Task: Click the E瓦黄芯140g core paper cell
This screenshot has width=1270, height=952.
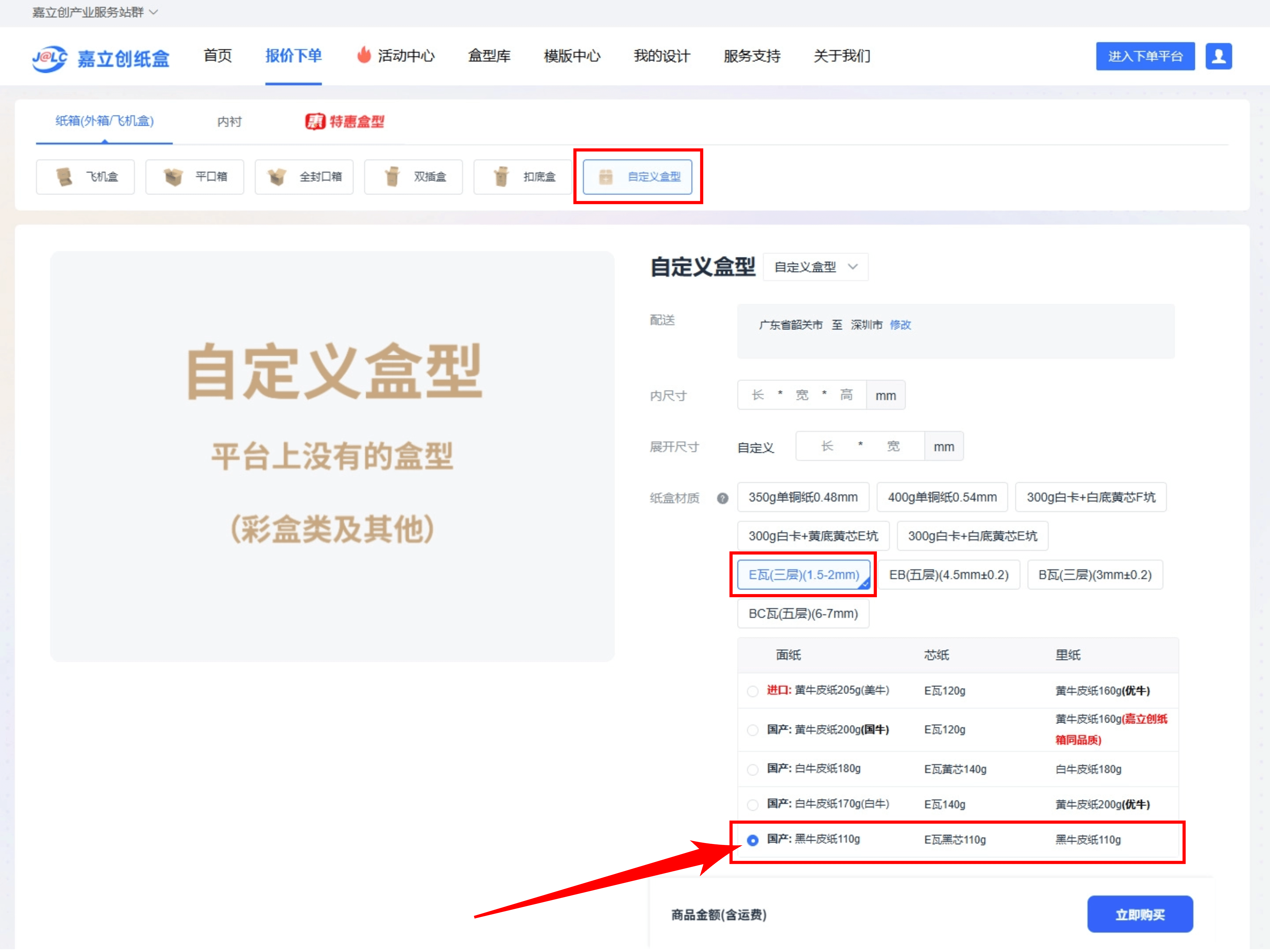Action: point(955,769)
